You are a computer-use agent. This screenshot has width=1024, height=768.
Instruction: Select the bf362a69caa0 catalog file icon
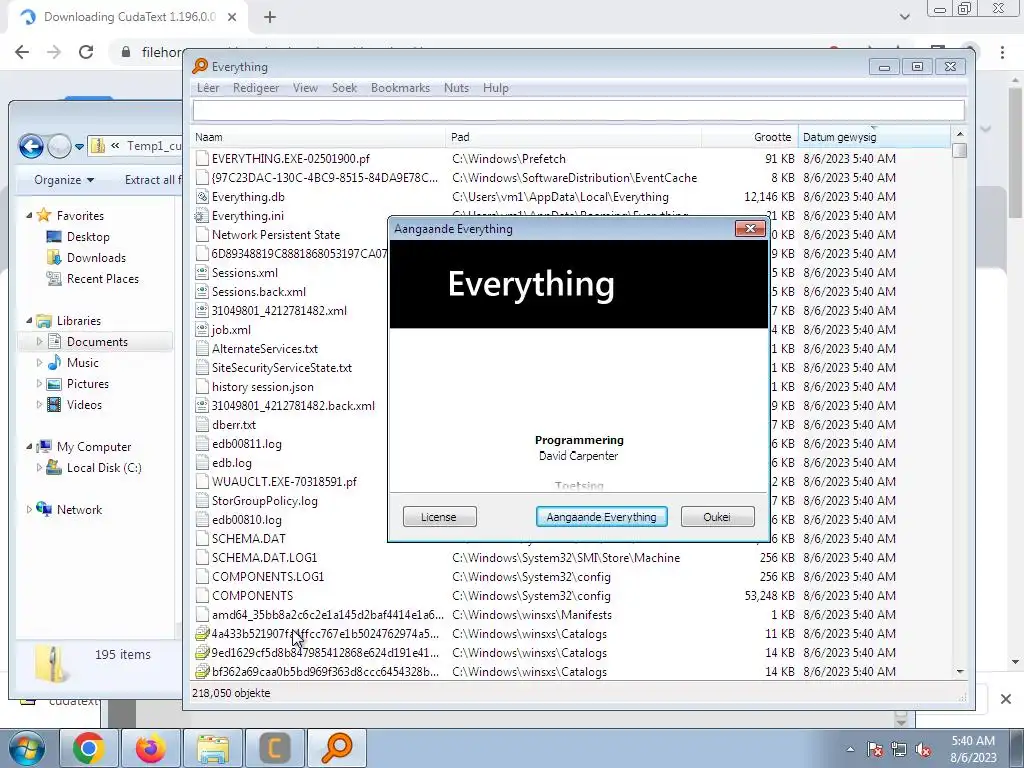click(202, 671)
